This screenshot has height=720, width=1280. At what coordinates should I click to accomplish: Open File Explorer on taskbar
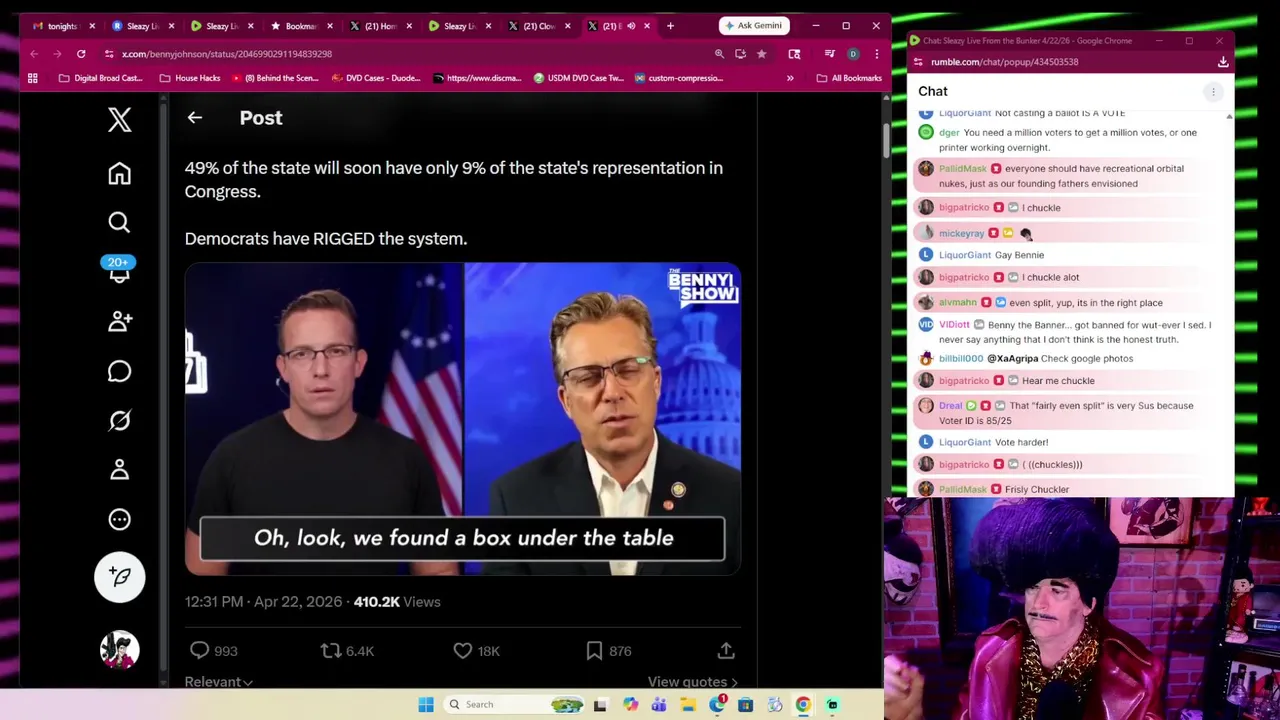tap(688, 705)
